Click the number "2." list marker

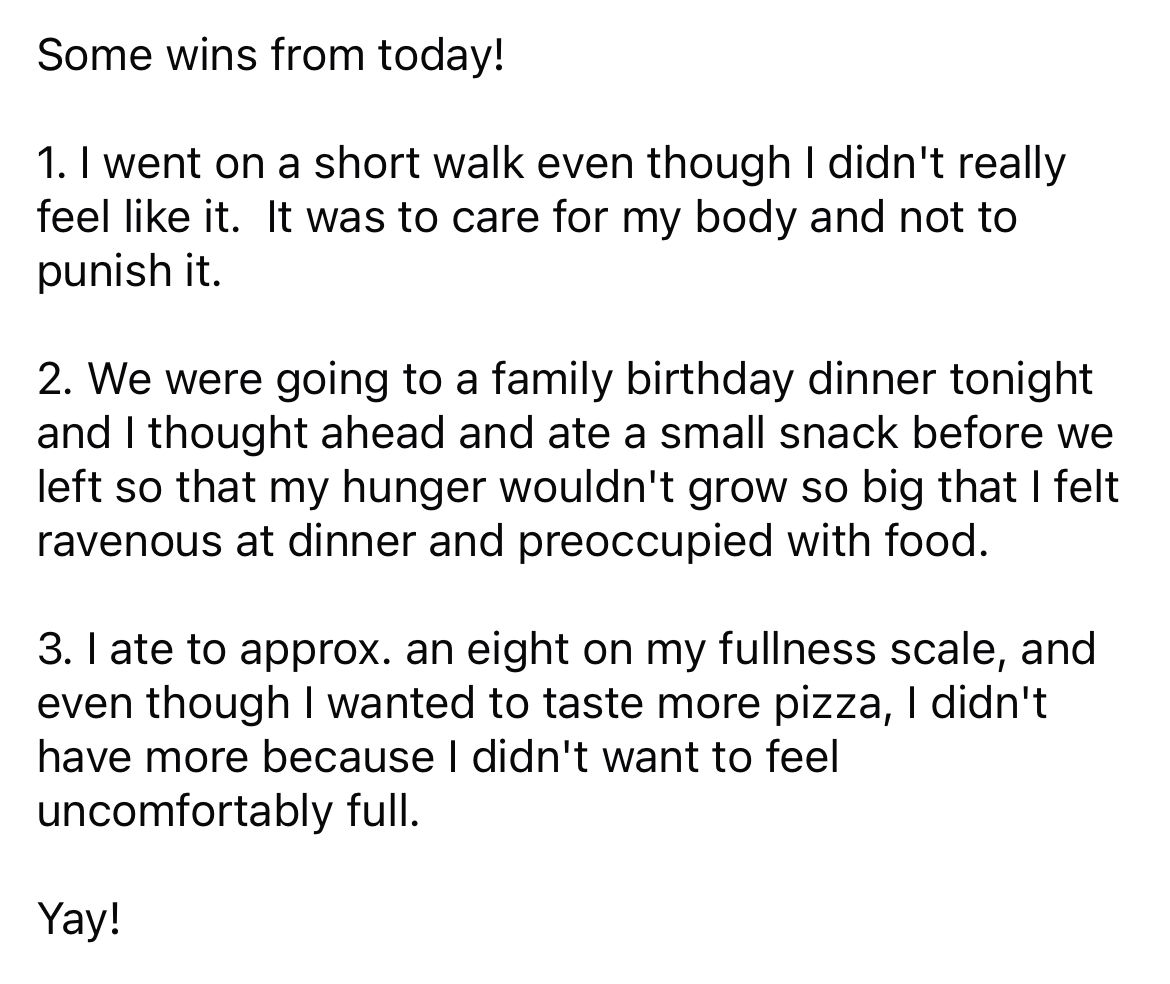point(59,381)
